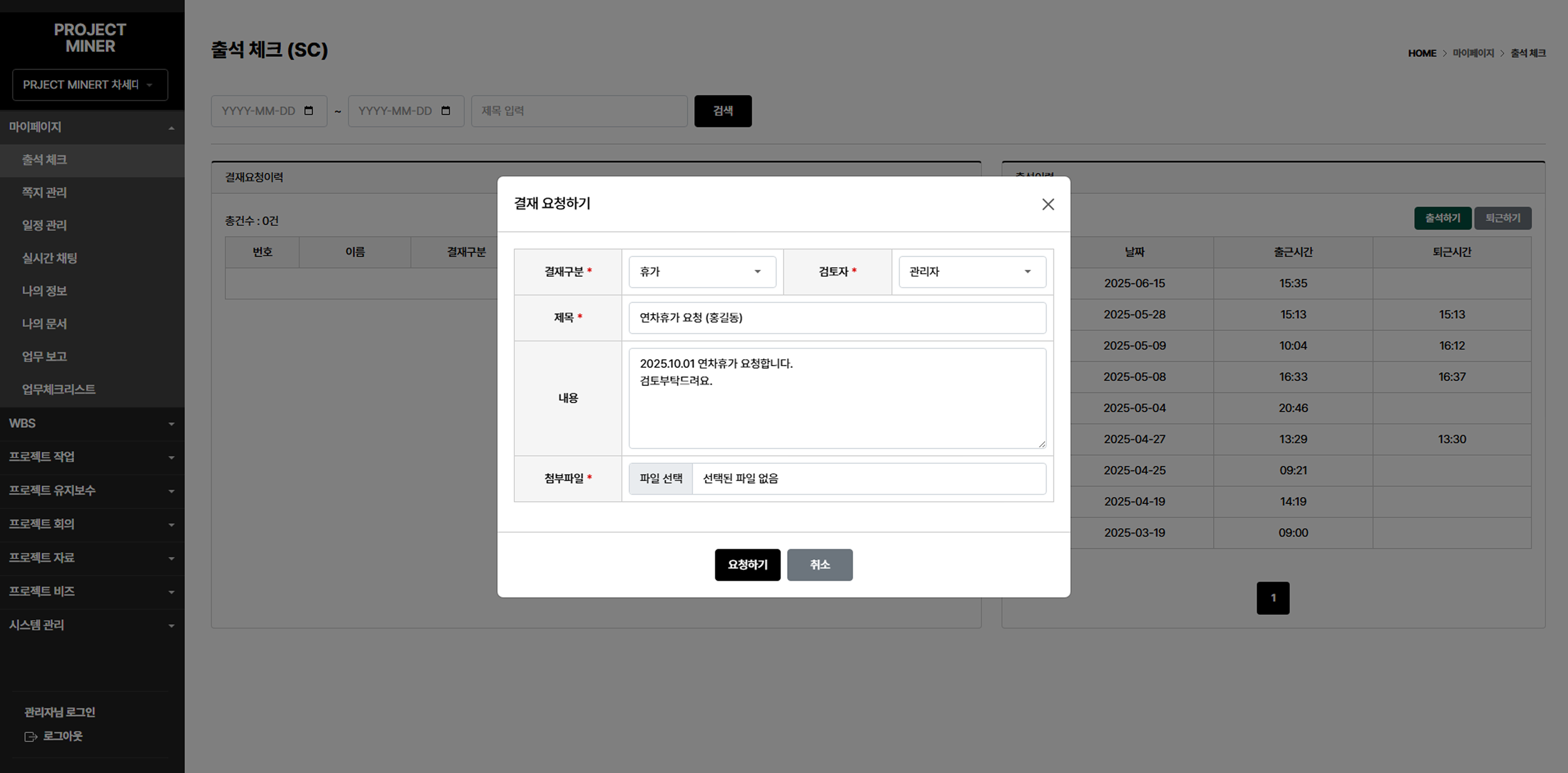Open the 결재구분 휴가 dropdown
This screenshot has height=773, width=1568.
pos(702,272)
